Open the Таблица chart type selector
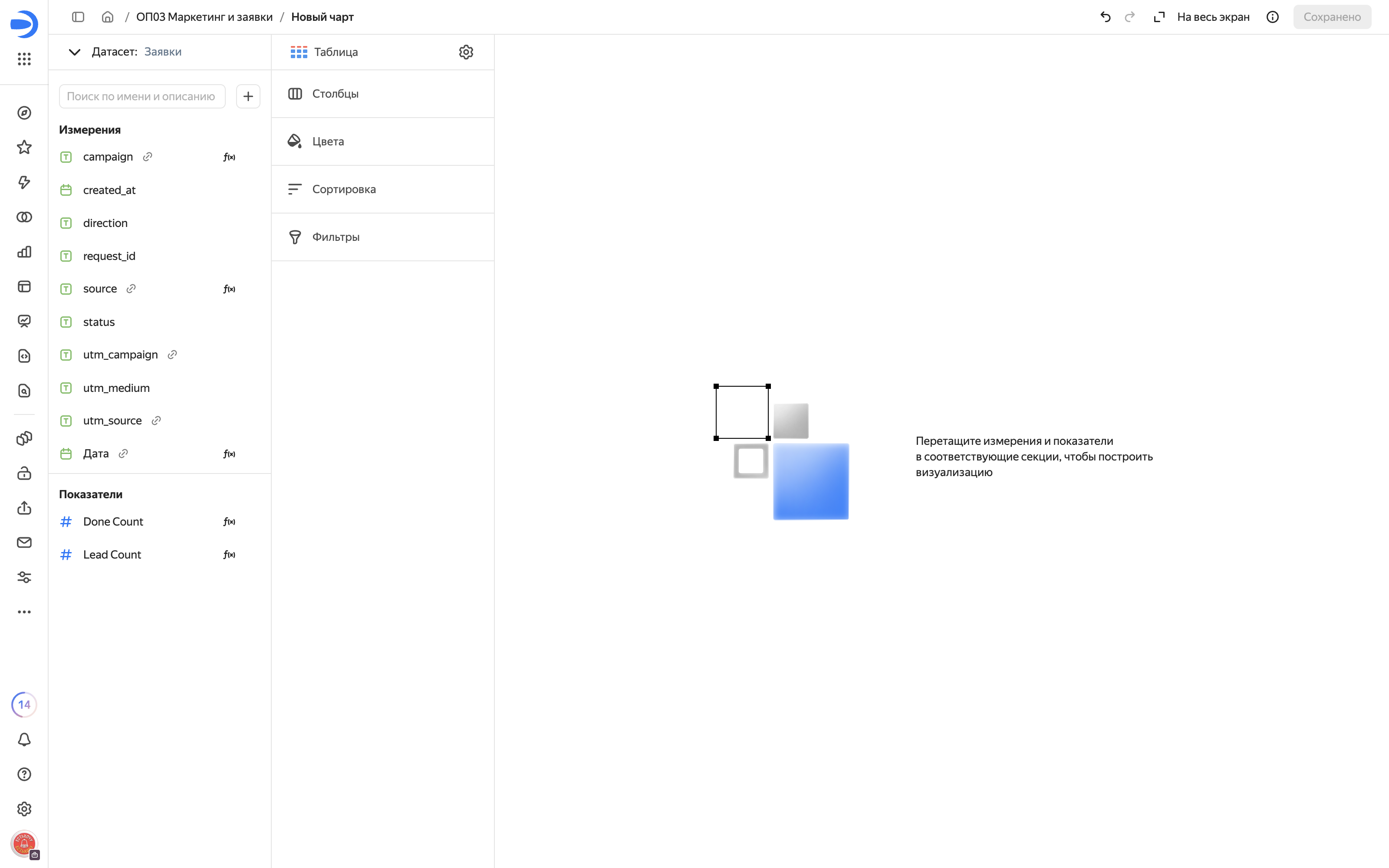This screenshot has width=1389, height=868. (x=324, y=52)
